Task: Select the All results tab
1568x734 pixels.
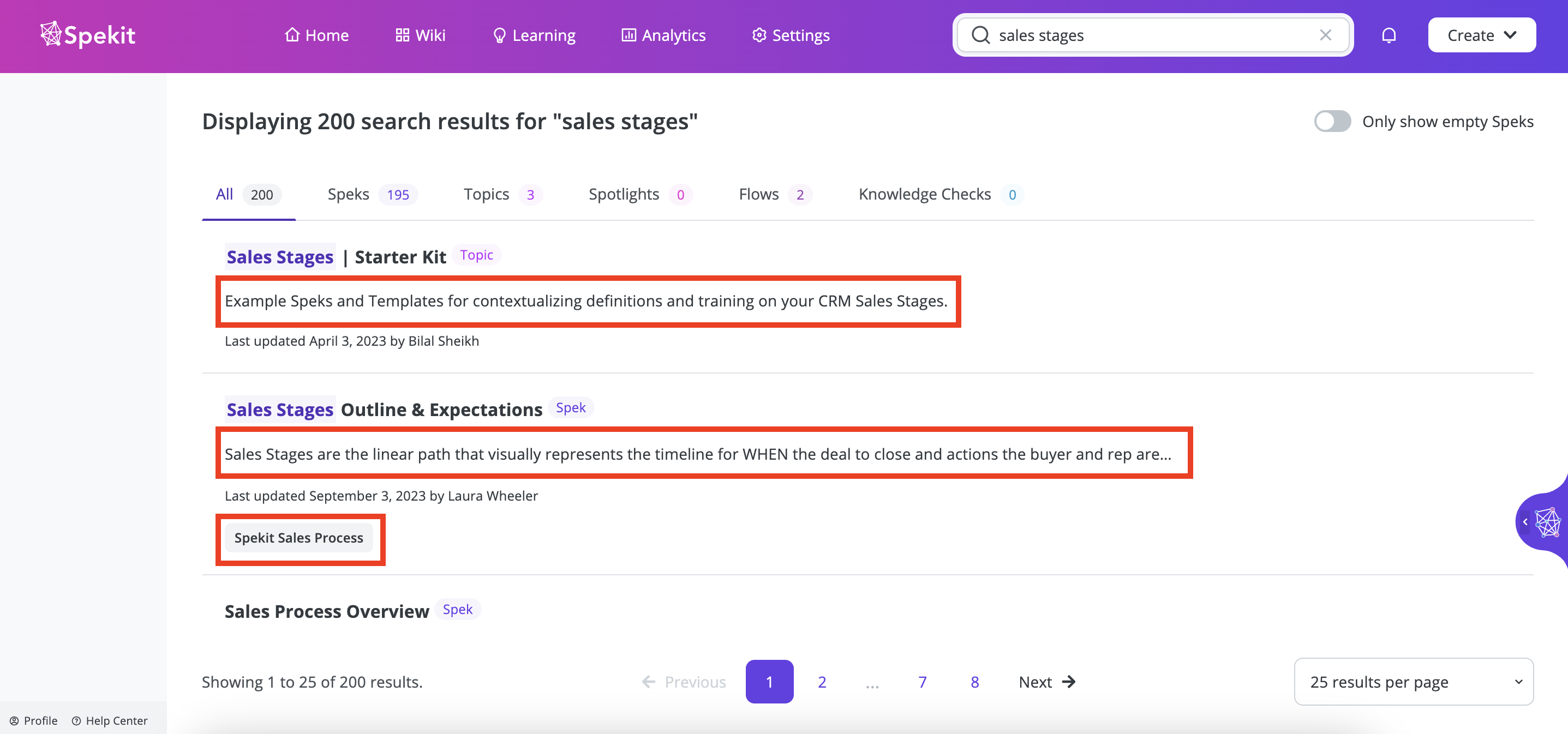Action: [248, 194]
